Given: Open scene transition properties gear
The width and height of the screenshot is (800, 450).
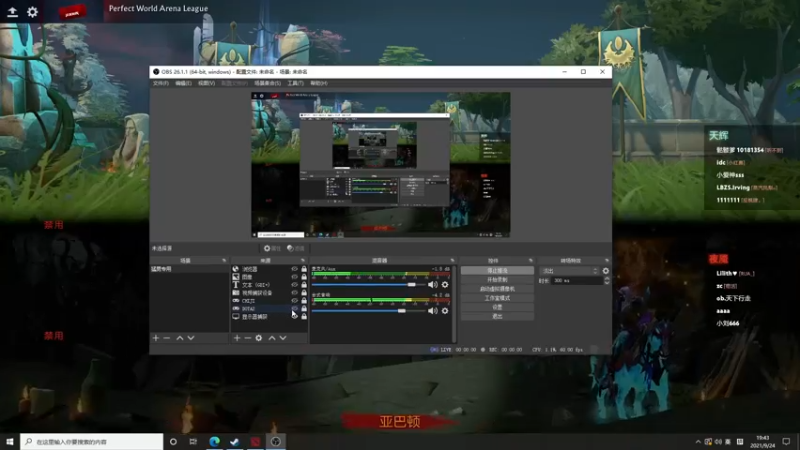Looking at the screenshot, I should (606, 271).
